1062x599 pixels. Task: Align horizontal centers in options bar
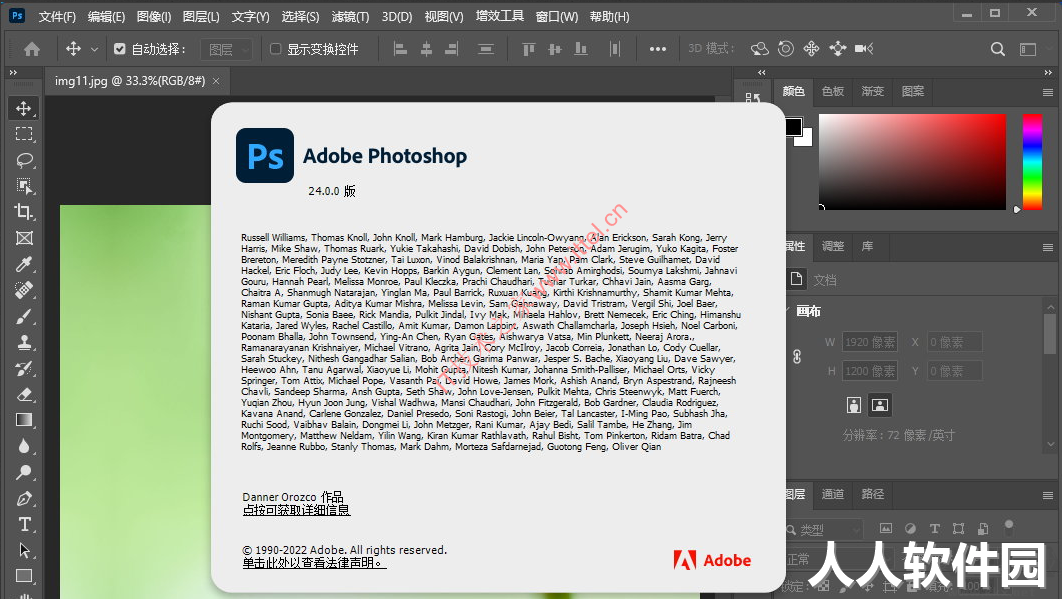point(426,49)
